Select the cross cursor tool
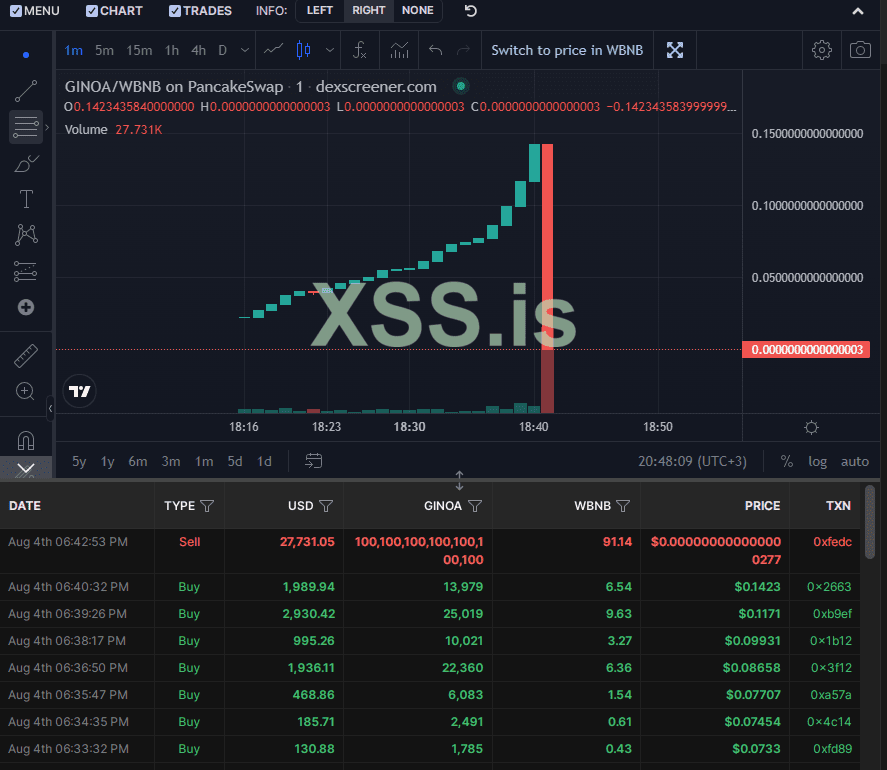887x770 pixels. [25, 55]
